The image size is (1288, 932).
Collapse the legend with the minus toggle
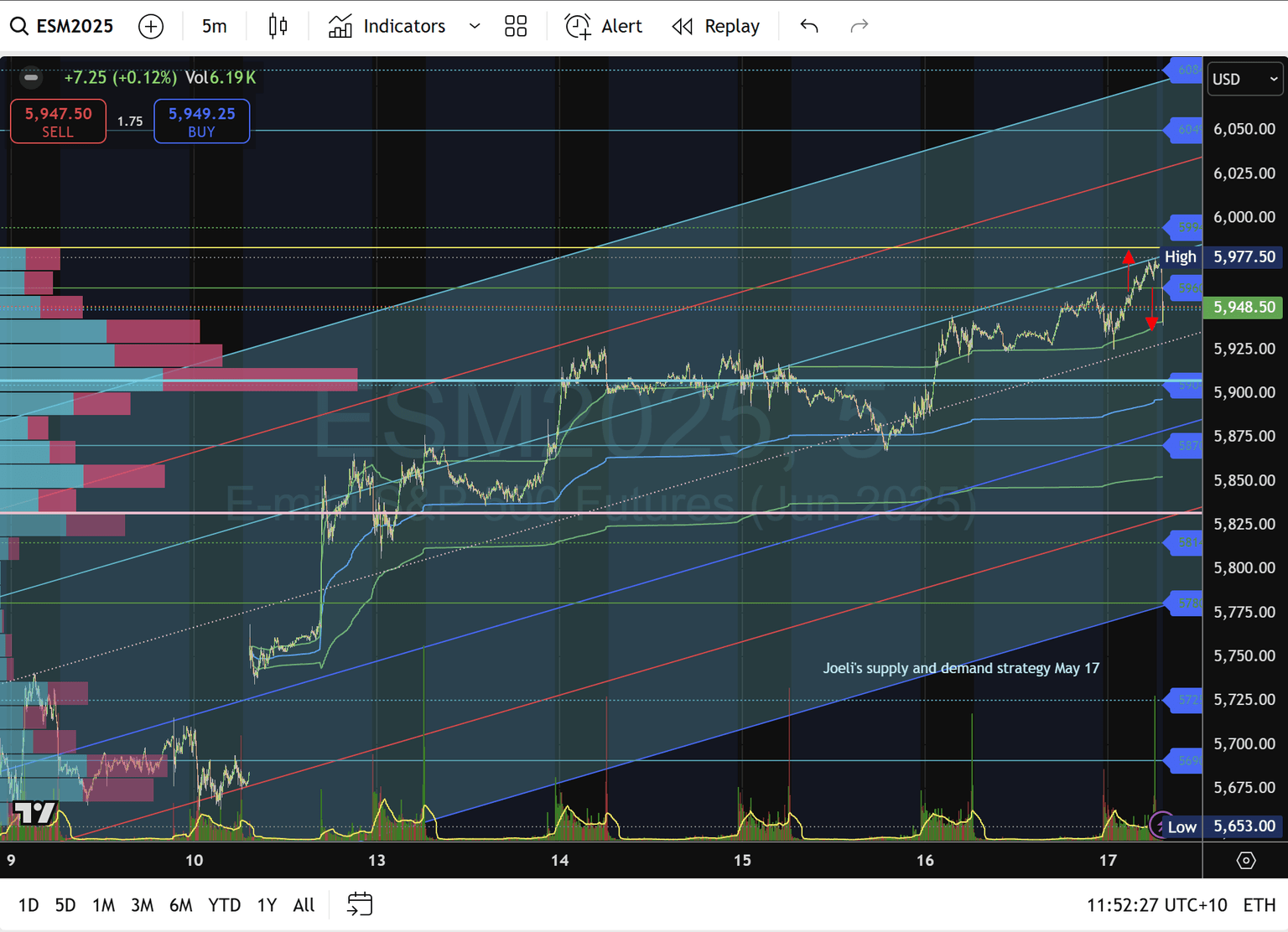(x=31, y=76)
